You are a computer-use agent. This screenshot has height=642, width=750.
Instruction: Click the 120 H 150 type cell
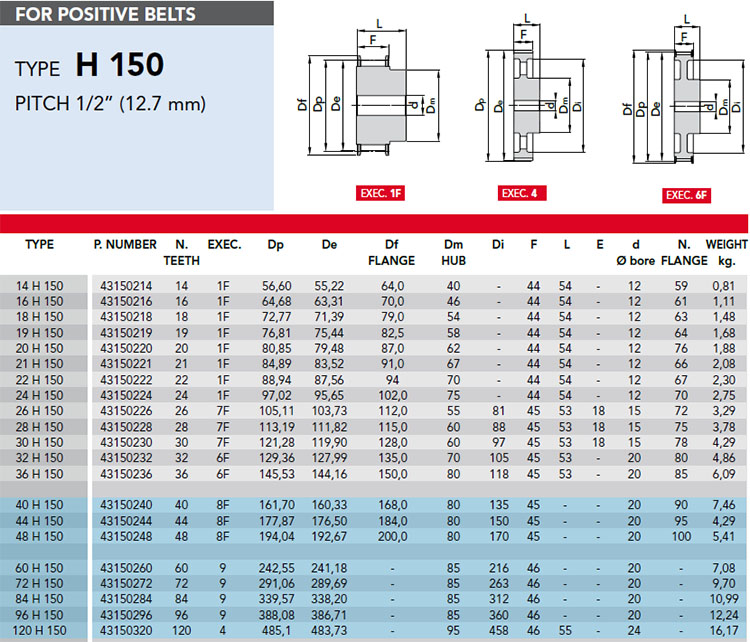click(40, 631)
